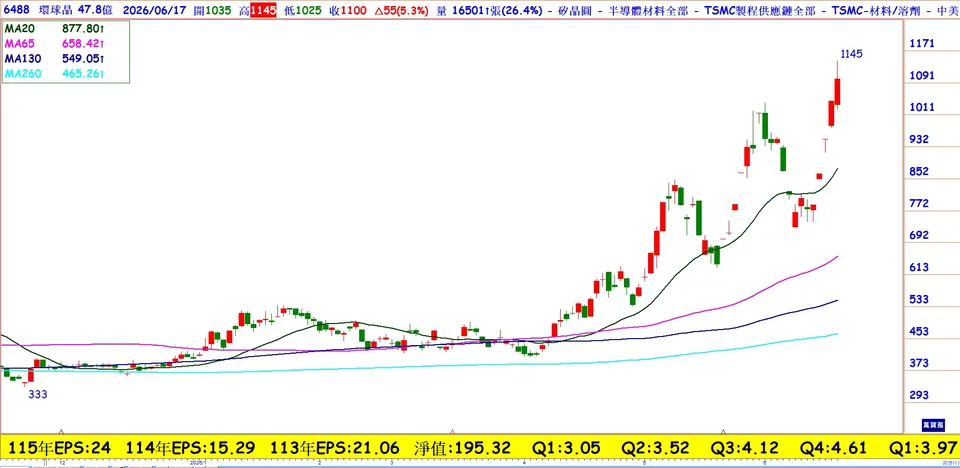The height and width of the screenshot is (468, 960).
Task: Click the 萬寶龍 logo badge
Action: (934, 426)
